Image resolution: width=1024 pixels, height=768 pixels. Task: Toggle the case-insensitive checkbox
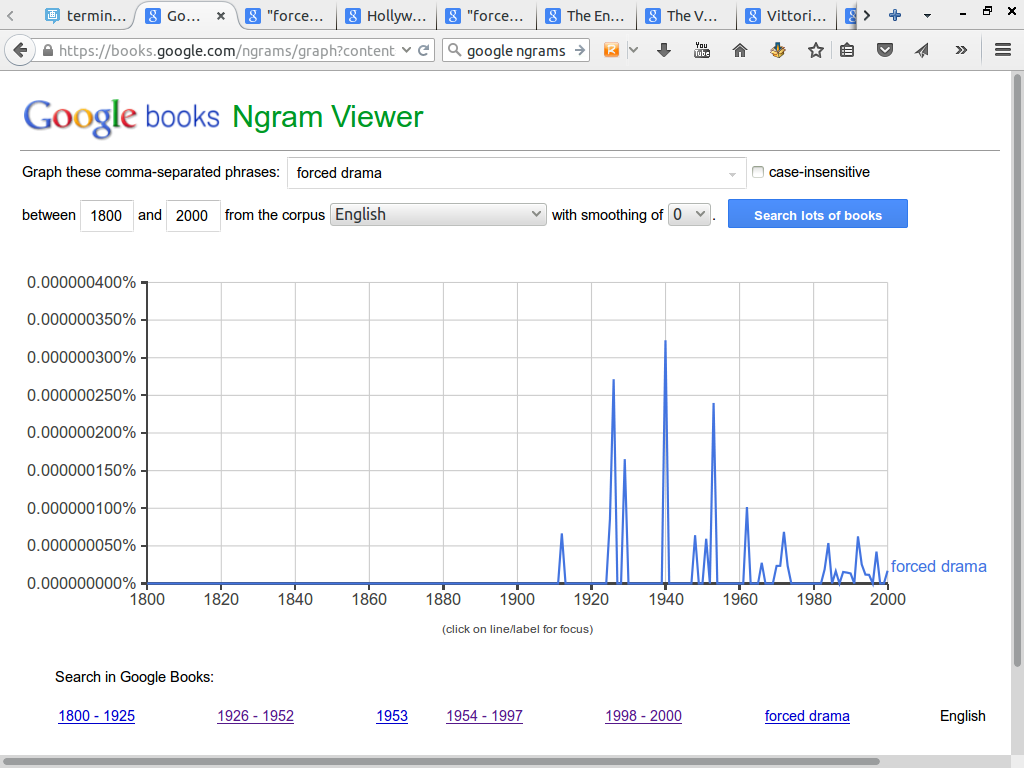758,172
